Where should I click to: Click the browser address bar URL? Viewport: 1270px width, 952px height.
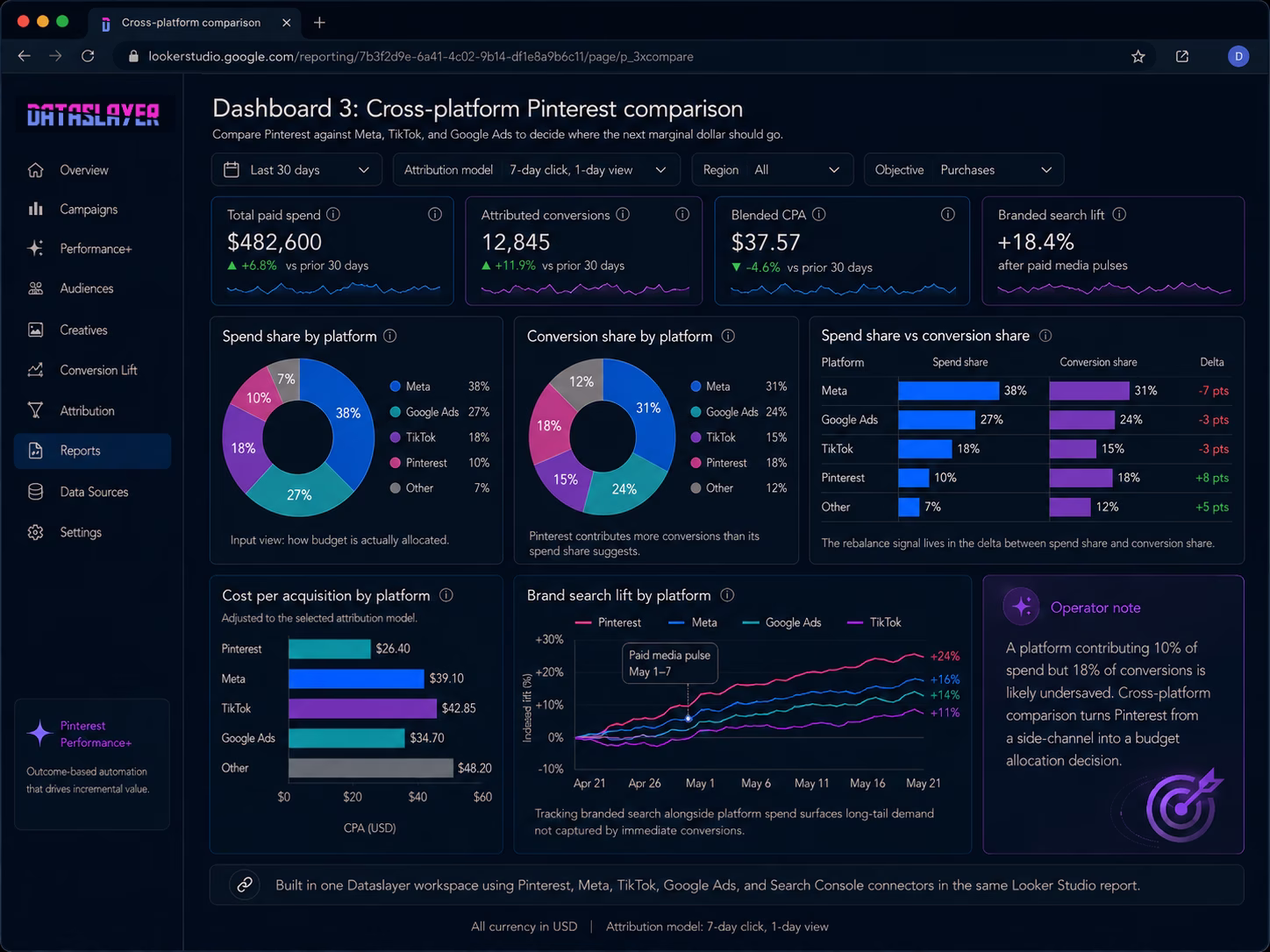pyautogui.click(x=420, y=56)
